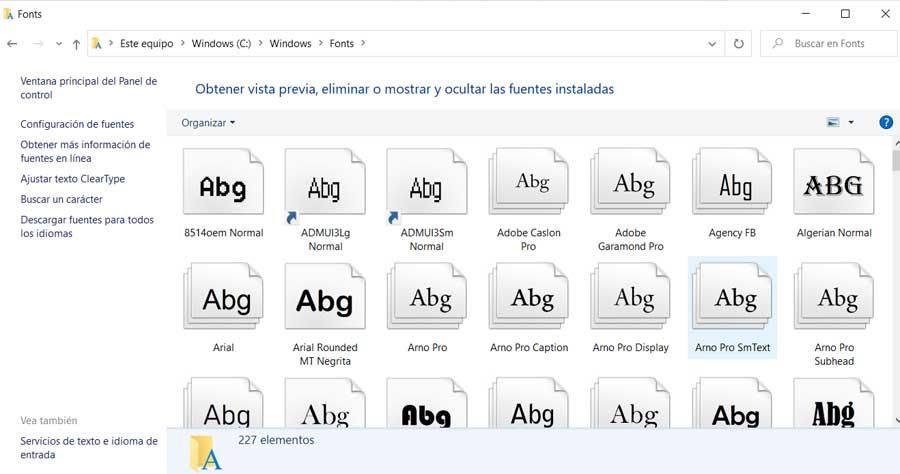Screen dimensions: 900x474
Task: Click the blue help question mark icon
Action: click(886, 122)
